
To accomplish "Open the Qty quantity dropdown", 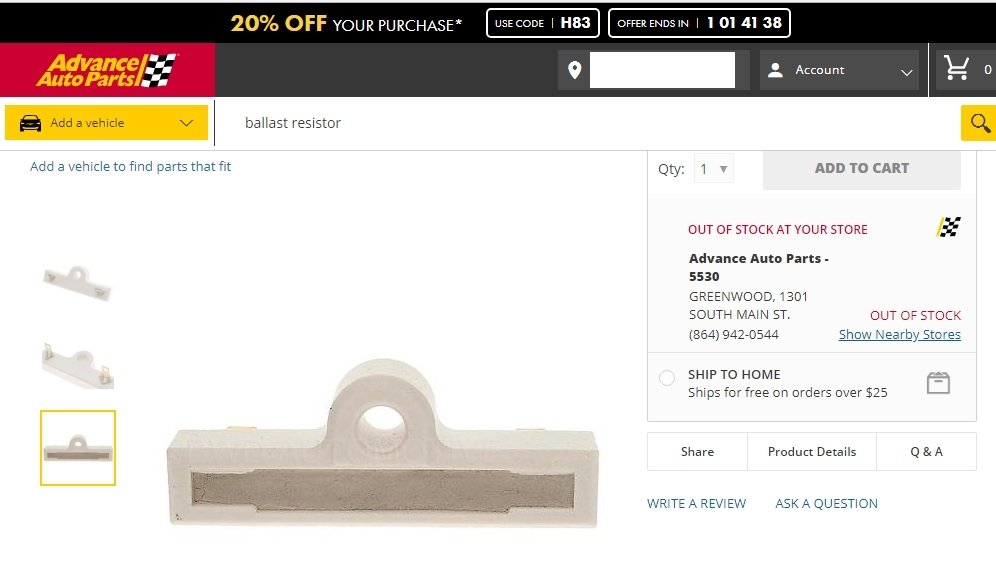I will coord(714,169).
